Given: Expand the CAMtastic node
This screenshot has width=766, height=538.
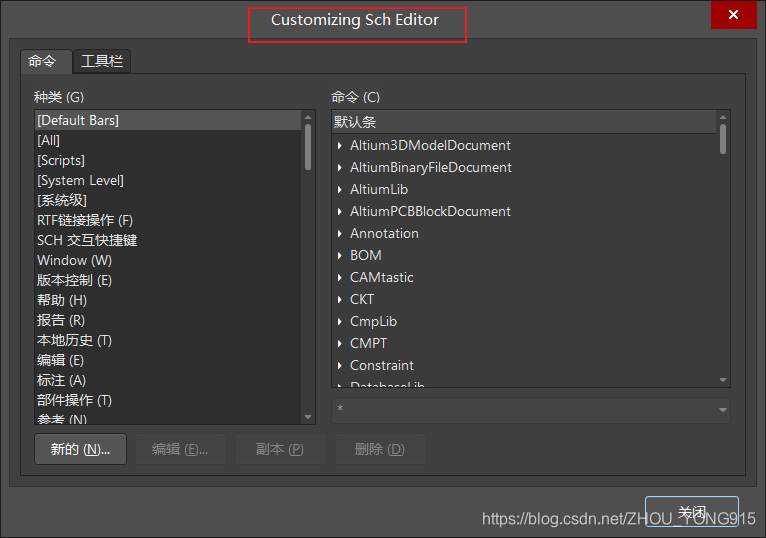Looking at the screenshot, I should (340, 278).
